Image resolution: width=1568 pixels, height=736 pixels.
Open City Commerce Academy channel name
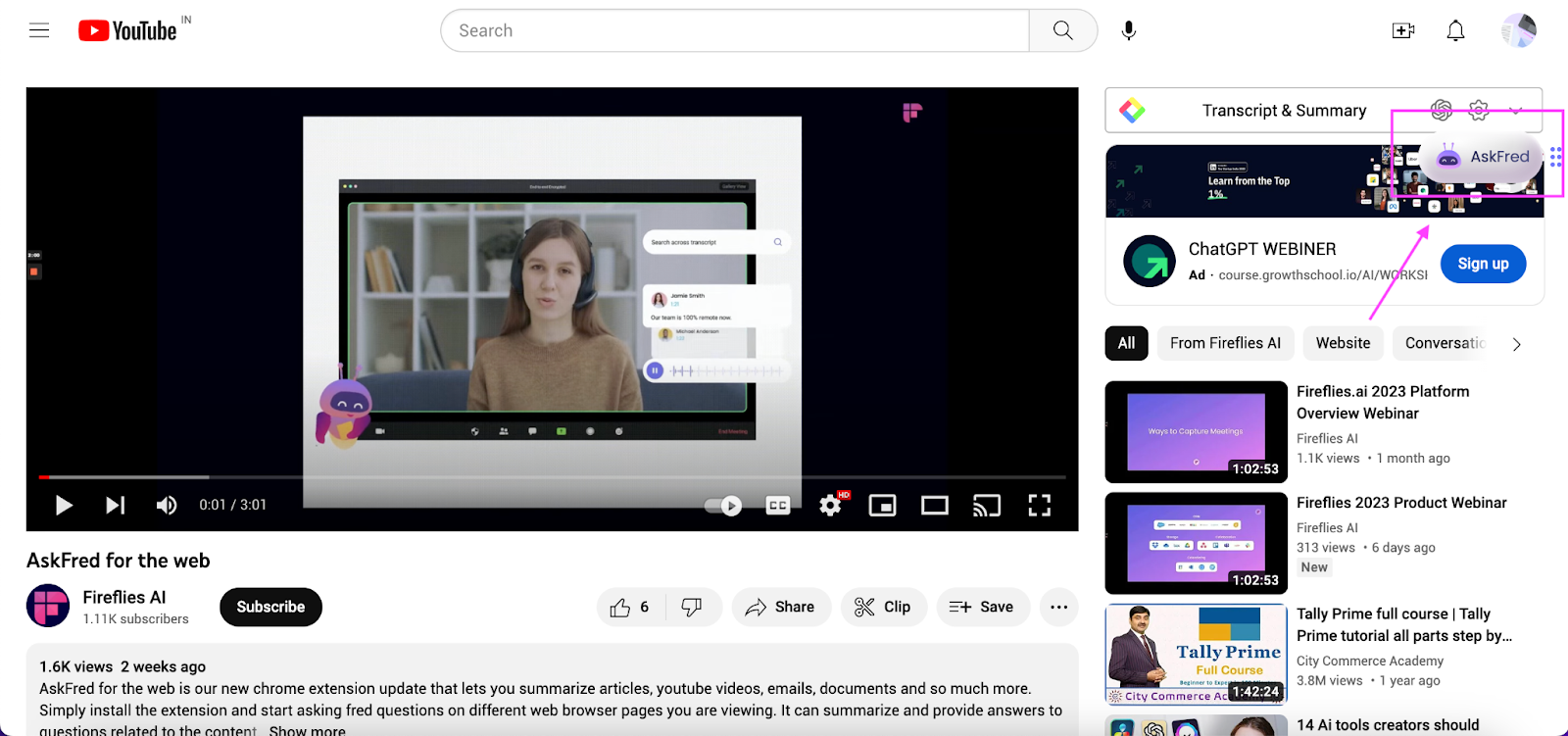coord(1370,662)
